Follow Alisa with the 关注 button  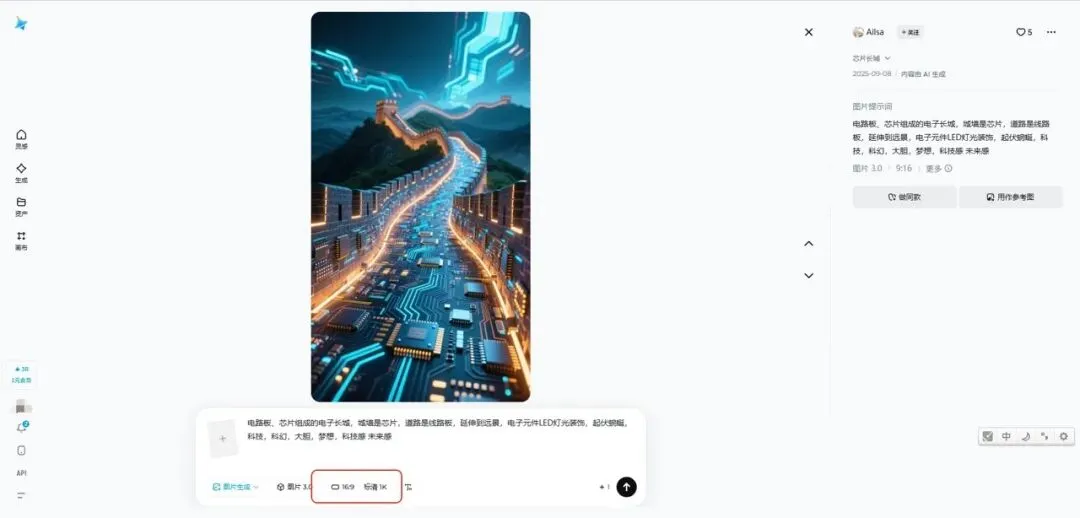click(x=910, y=32)
